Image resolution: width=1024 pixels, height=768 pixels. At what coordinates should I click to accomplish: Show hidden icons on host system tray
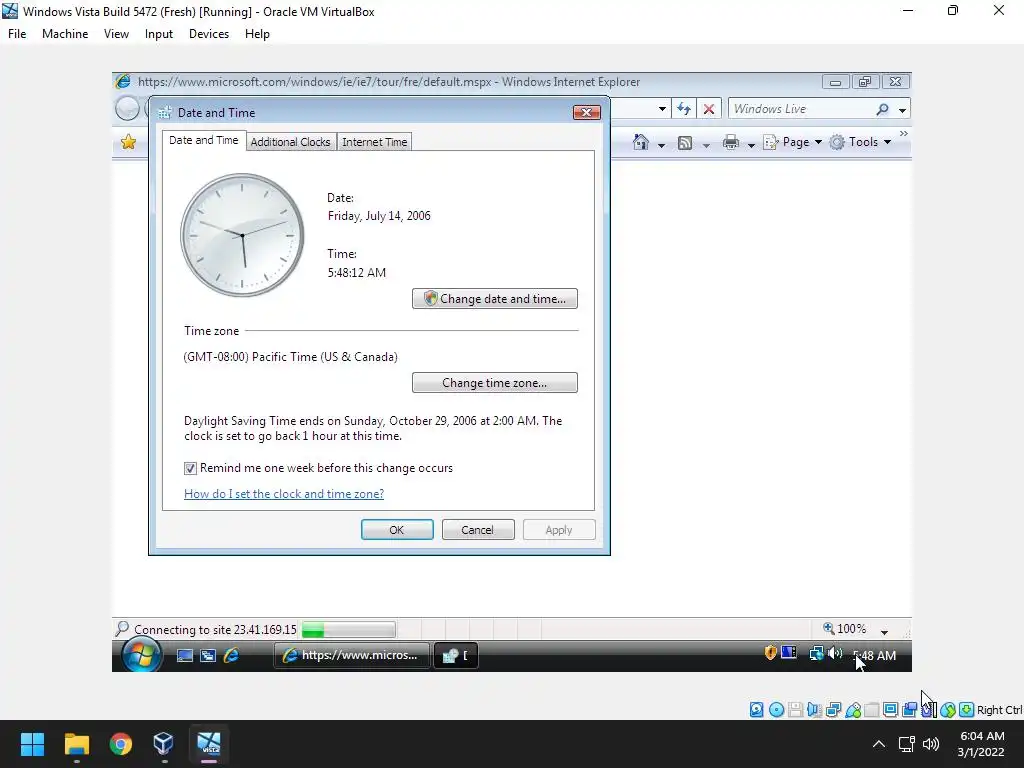pyautogui.click(x=879, y=744)
